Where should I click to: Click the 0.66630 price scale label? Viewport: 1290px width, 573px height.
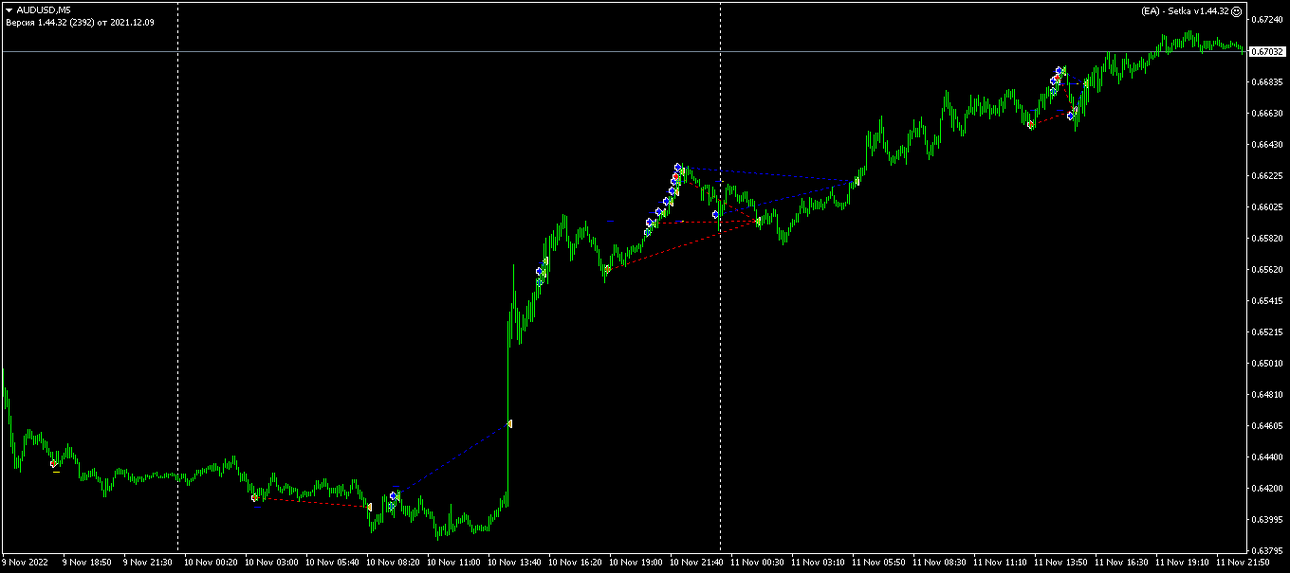click(x=1267, y=113)
